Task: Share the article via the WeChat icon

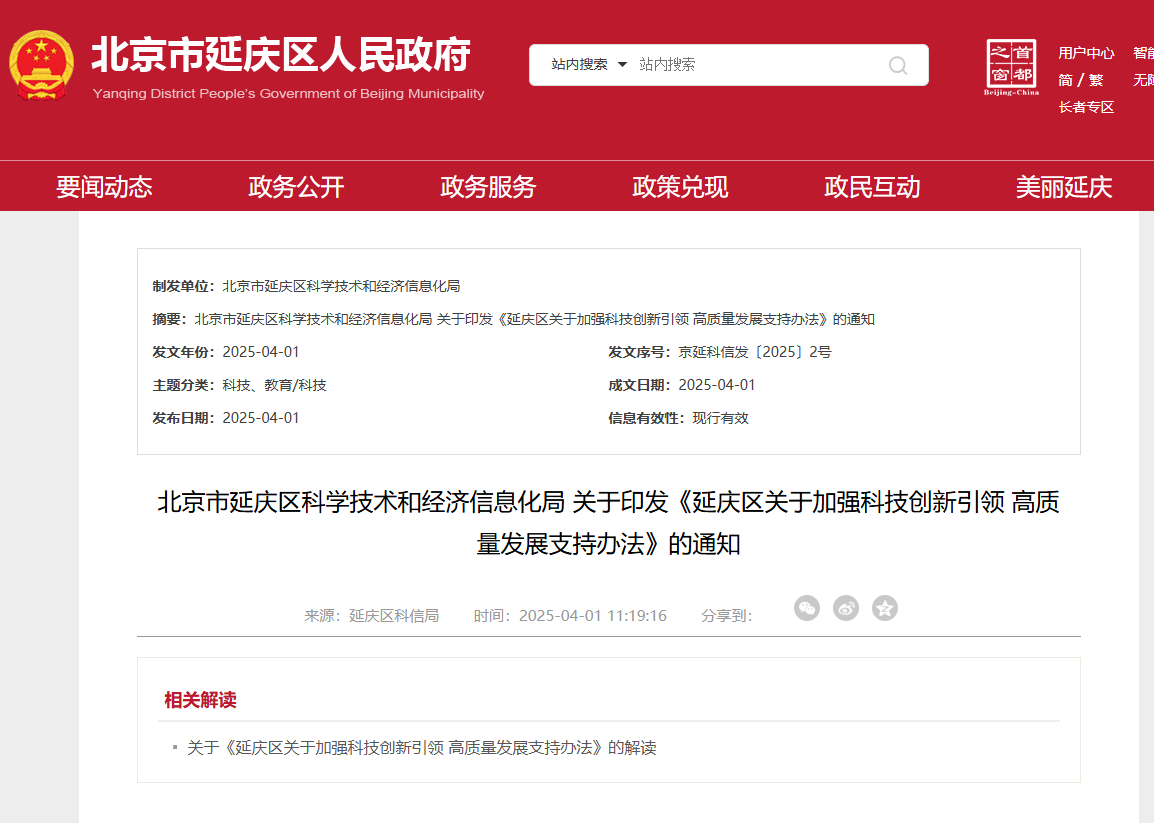Action: pos(807,607)
